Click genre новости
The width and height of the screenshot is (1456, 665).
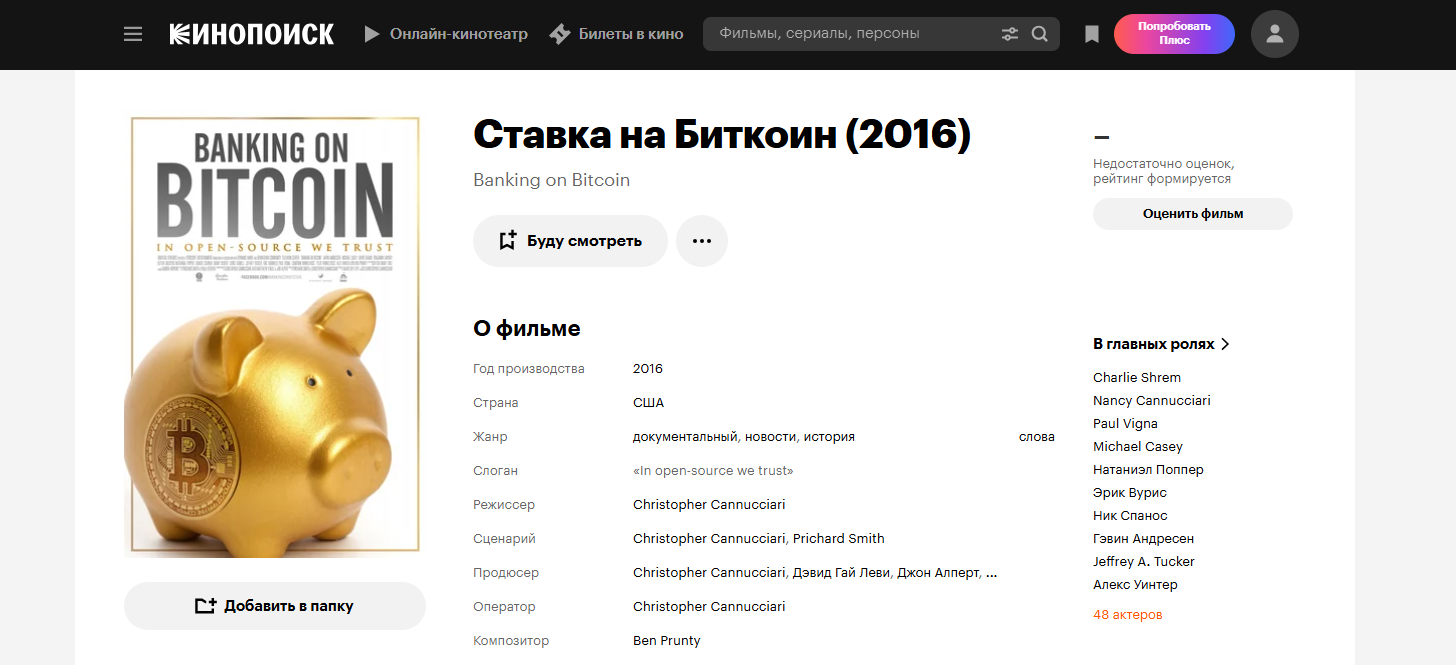pyautogui.click(x=771, y=437)
